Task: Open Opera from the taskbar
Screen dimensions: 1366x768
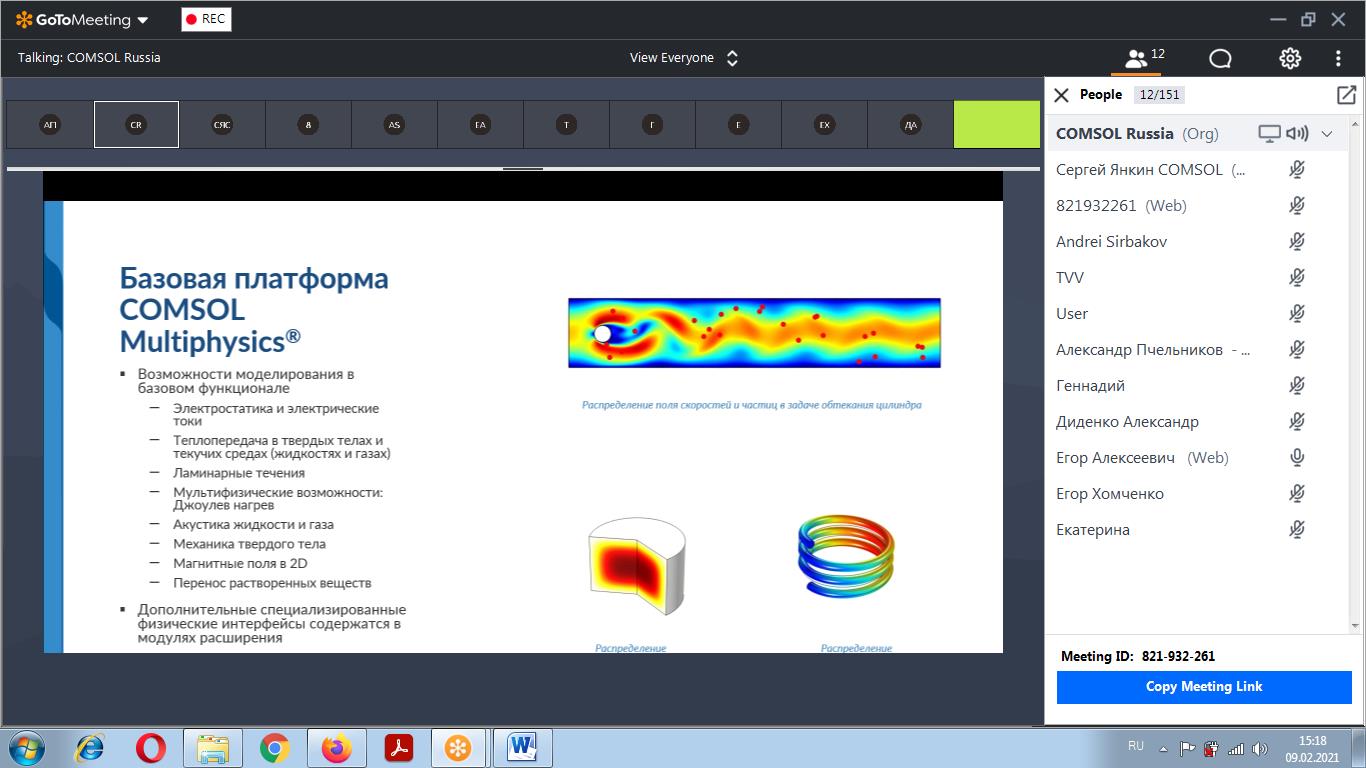Action: click(x=151, y=748)
